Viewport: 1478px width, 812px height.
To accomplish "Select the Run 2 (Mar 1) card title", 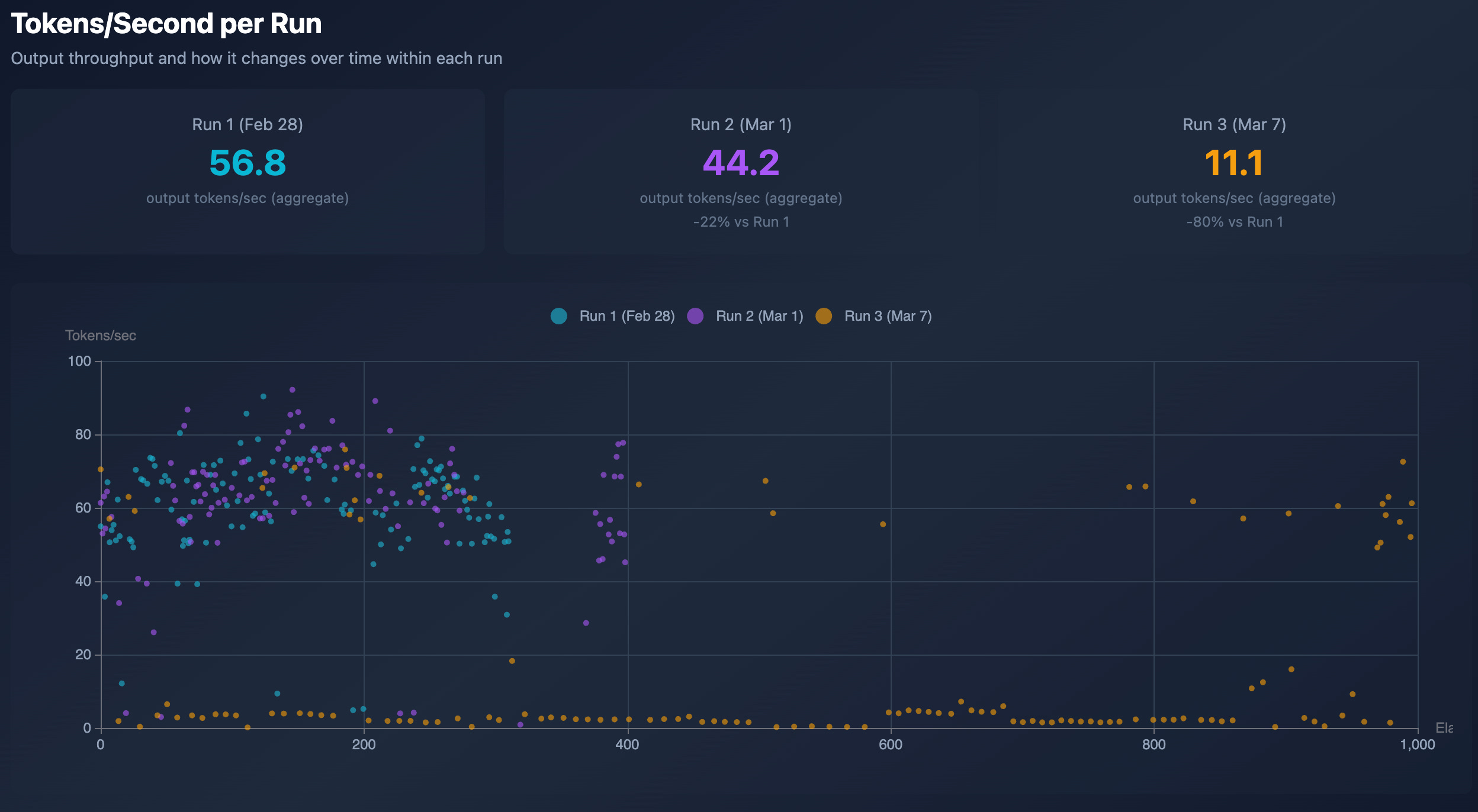I will pyautogui.click(x=741, y=124).
